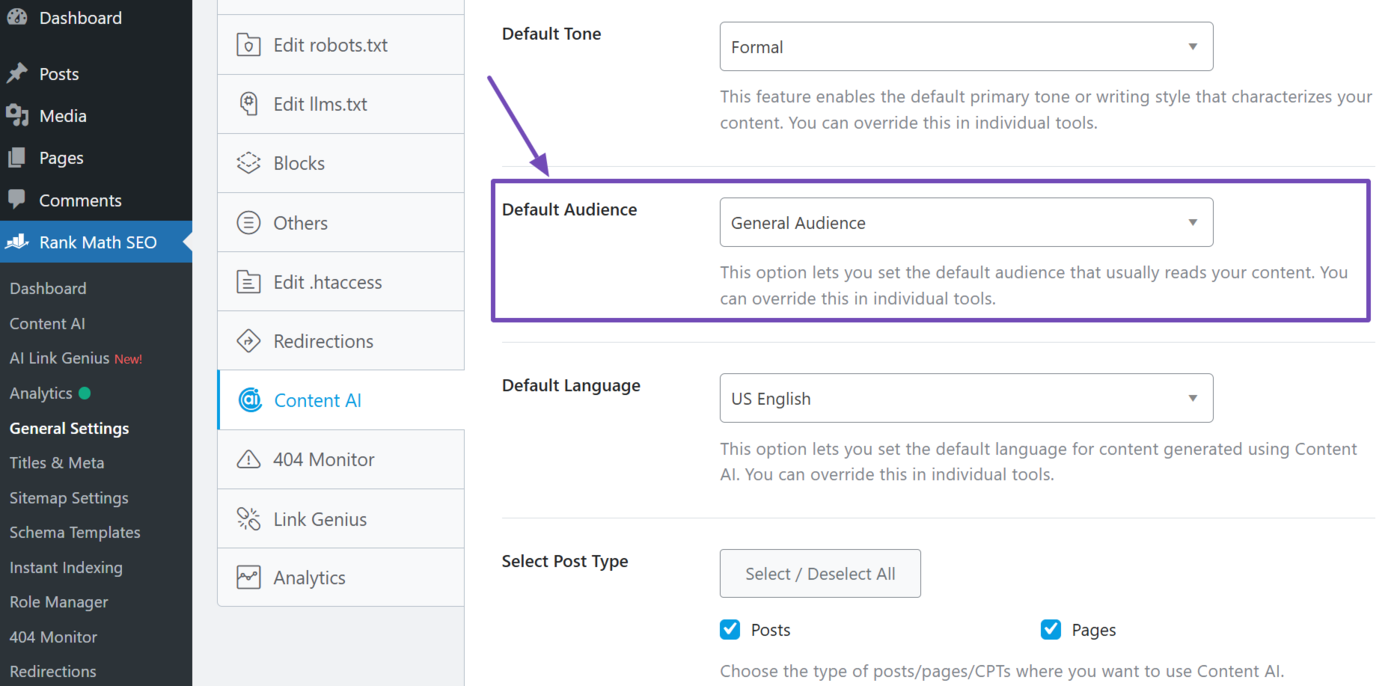The width and height of the screenshot is (1400, 686).
Task: Click the 404 Monitor warning triangle icon
Action: tap(248, 460)
